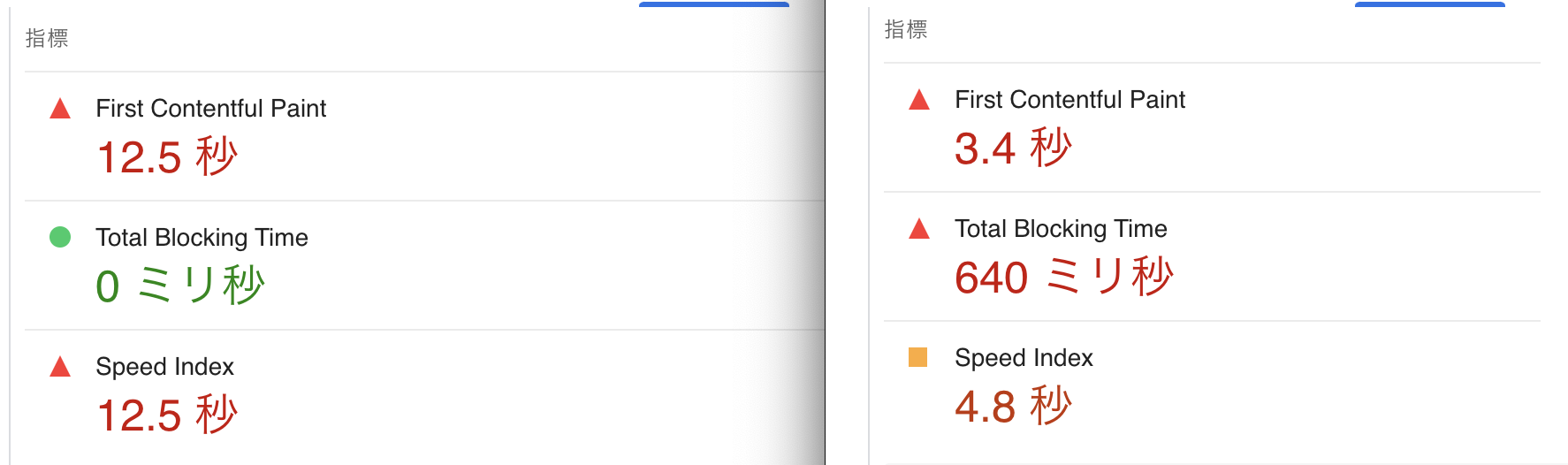Select First Contentful Paint label above 3.4 秒
Image resolution: width=1568 pixels, height=465 pixels.
1069,100
